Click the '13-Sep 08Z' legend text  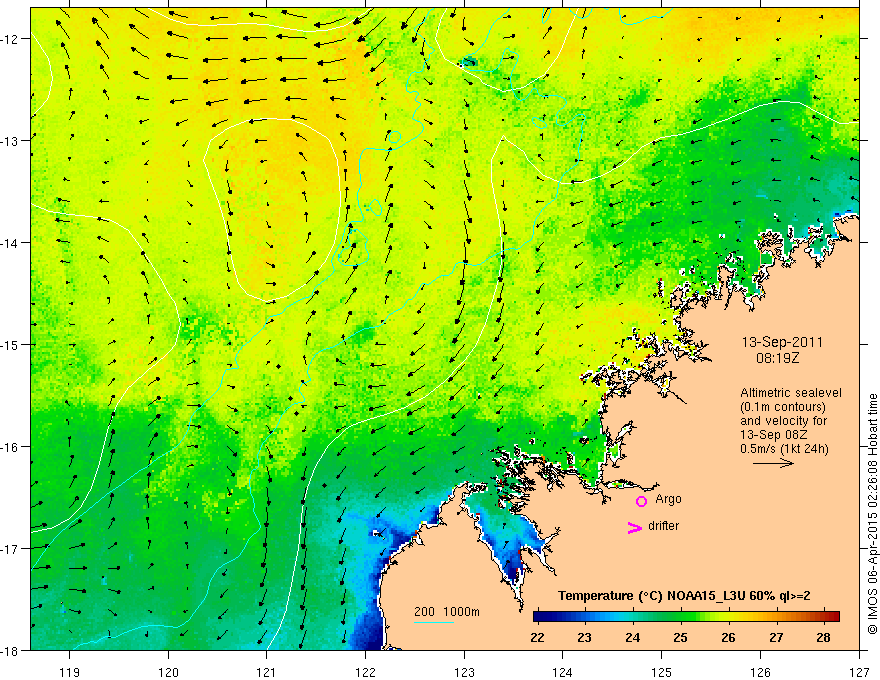click(774, 435)
